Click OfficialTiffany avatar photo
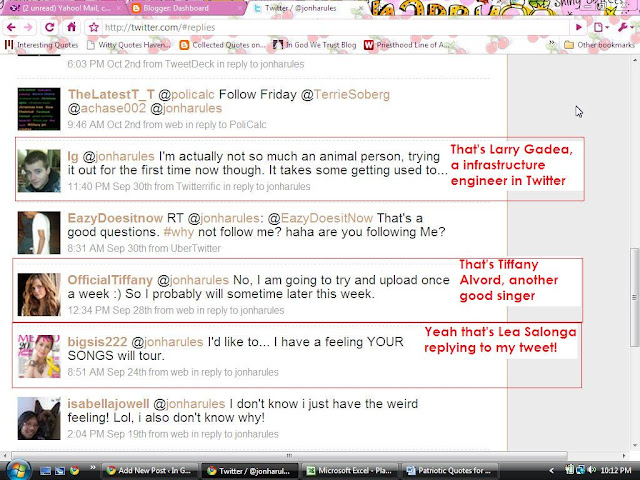The image size is (640, 480). (39, 295)
